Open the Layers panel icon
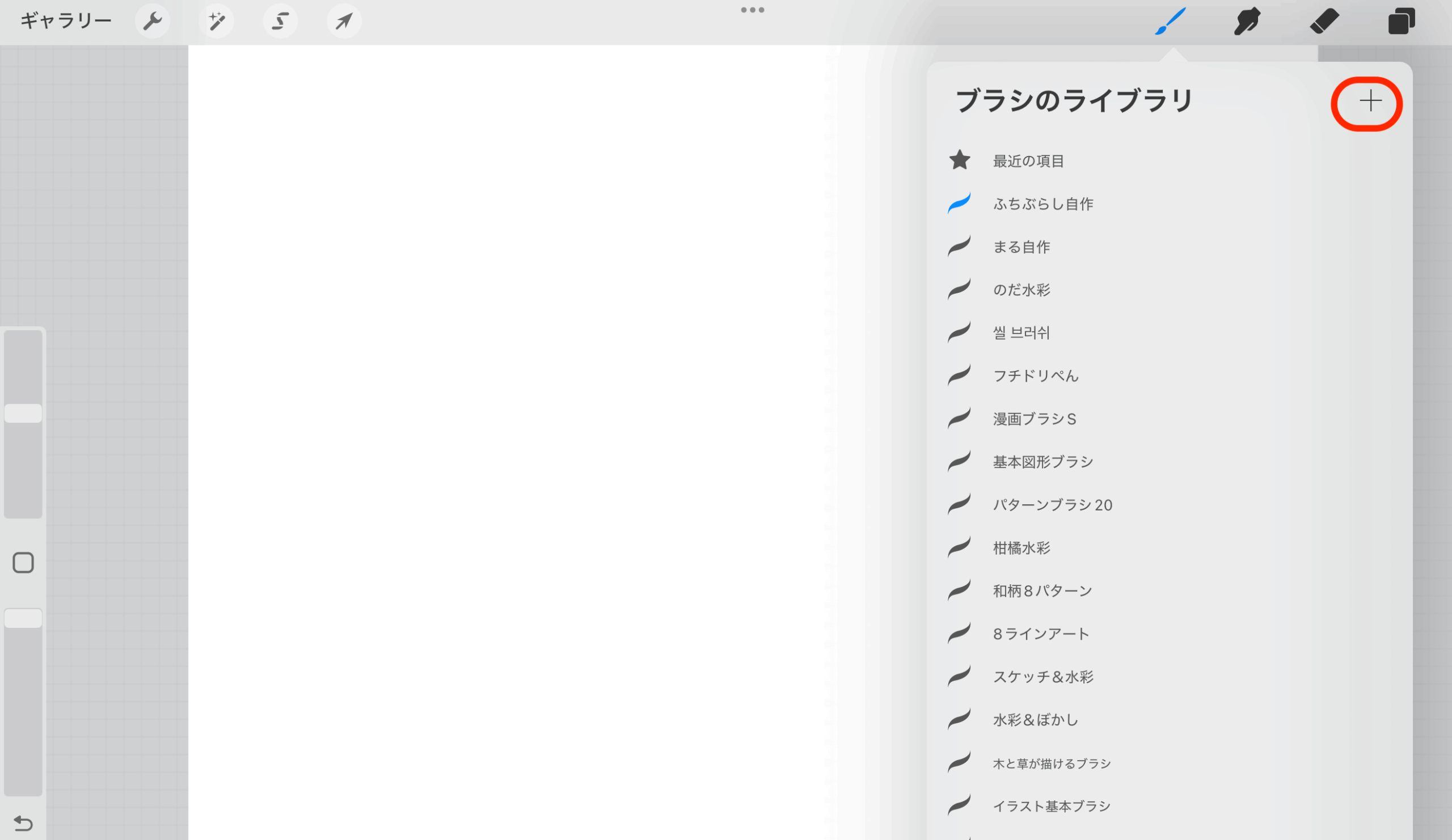1452x840 pixels. 1402,22
